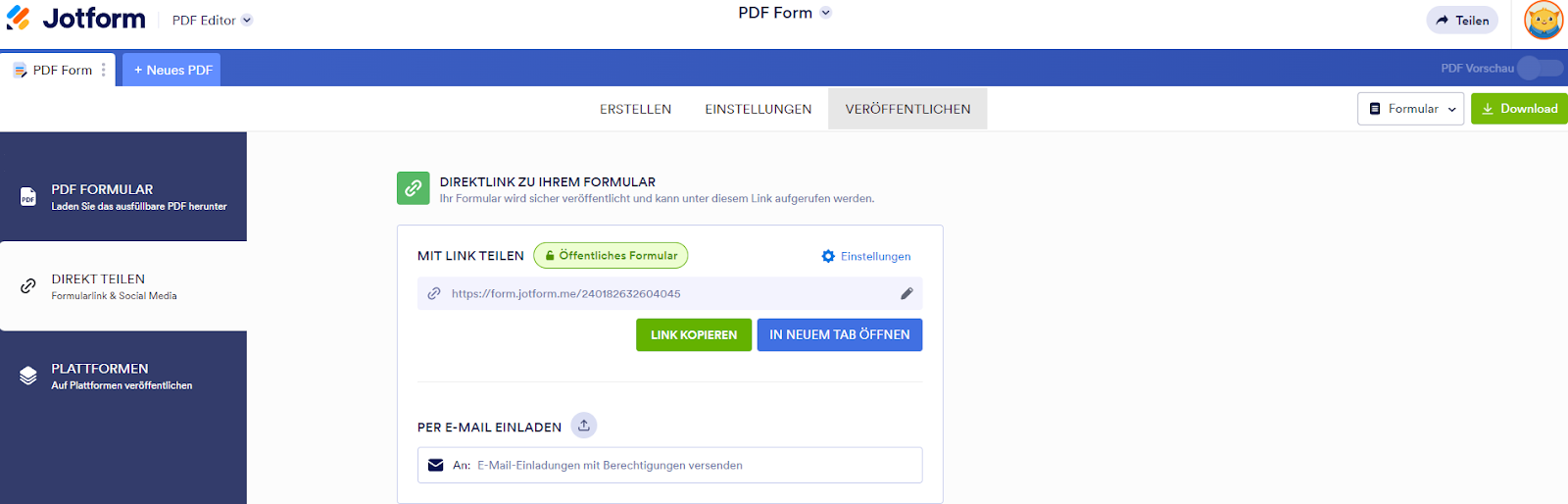Image resolution: width=1568 pixels, height=504 pixels.
Task: Click In neuem Tab öffnen button
Action: click(x=839, y=334)
